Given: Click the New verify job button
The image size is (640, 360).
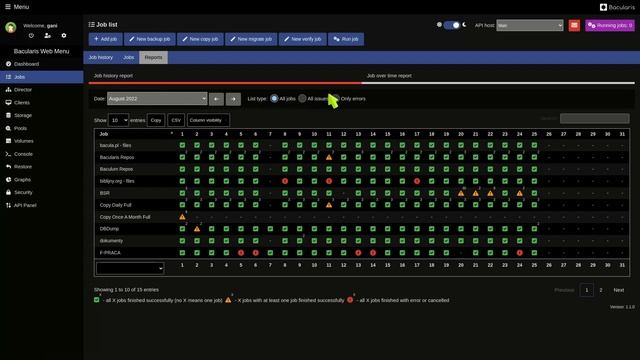Looking at the screenshot, I should (x=303, y=39).
